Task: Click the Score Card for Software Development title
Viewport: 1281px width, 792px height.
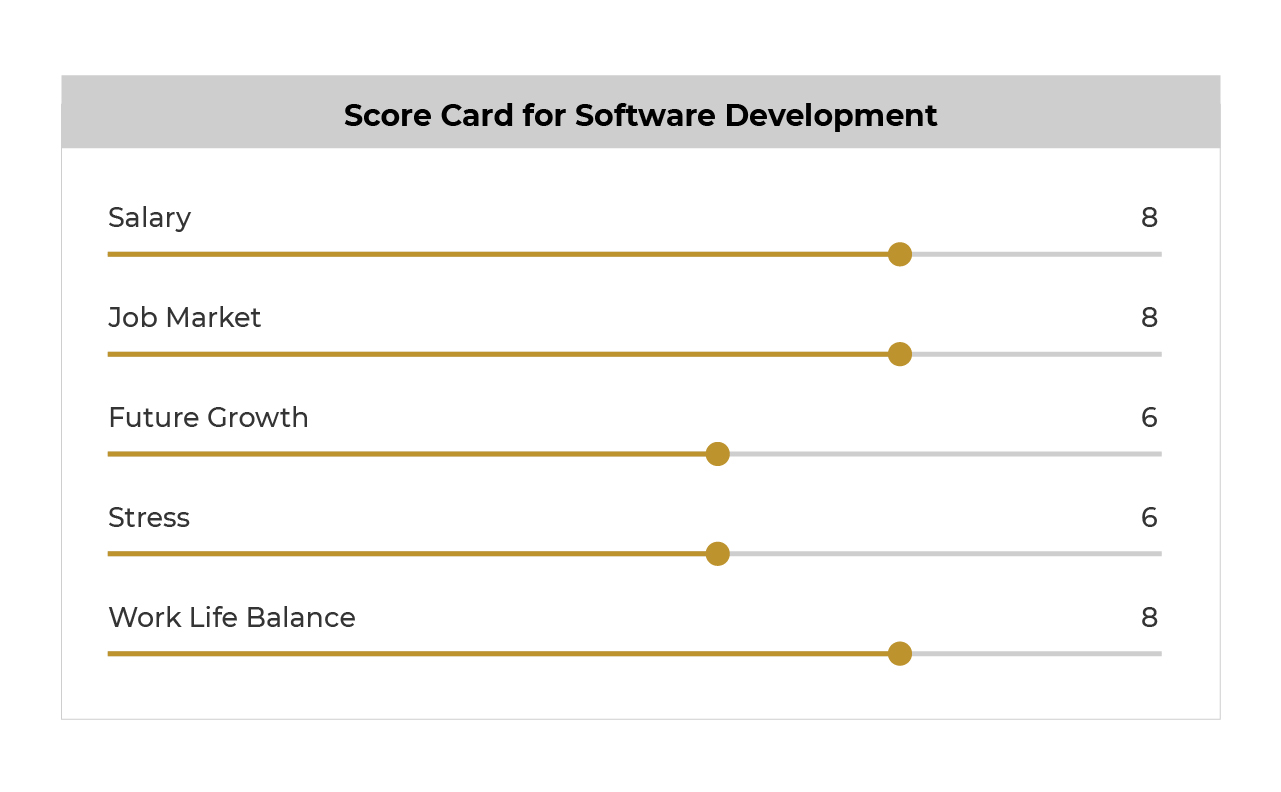Action: [641, 115]
